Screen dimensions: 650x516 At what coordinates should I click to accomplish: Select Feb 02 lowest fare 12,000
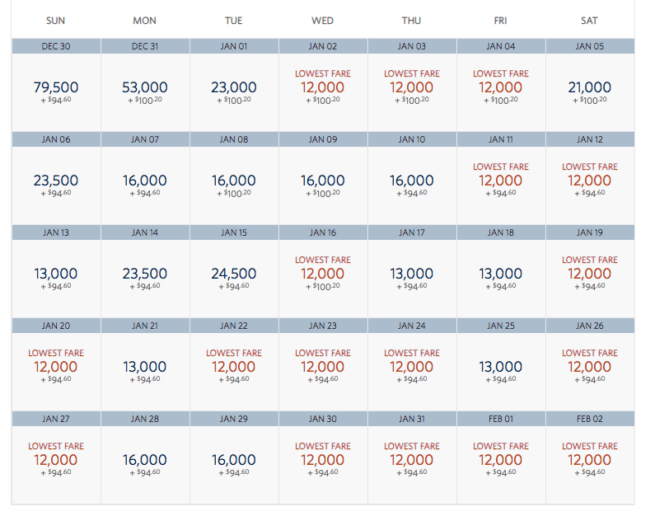[589, 465]
